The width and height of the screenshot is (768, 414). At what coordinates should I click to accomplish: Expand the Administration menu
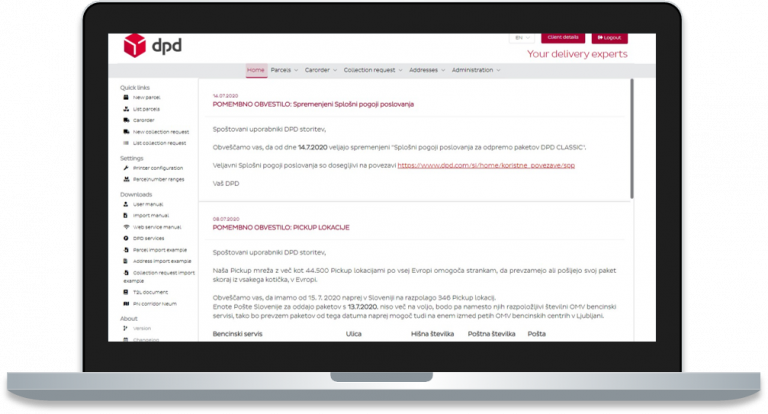pyautogui.click(x=476, y=70)
